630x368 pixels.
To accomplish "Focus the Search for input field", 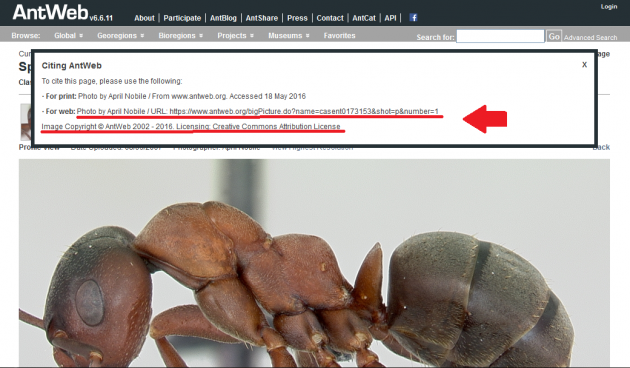I will point(500,36).
